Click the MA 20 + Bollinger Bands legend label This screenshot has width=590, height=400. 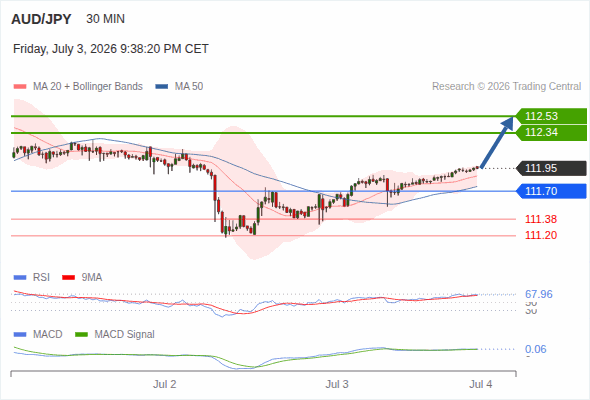click(88, 87)
